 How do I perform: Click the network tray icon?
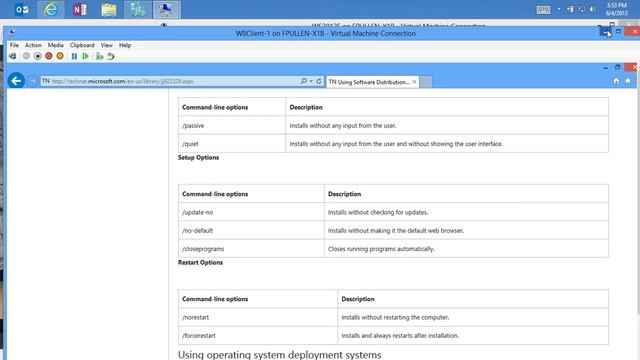(581, 9)
